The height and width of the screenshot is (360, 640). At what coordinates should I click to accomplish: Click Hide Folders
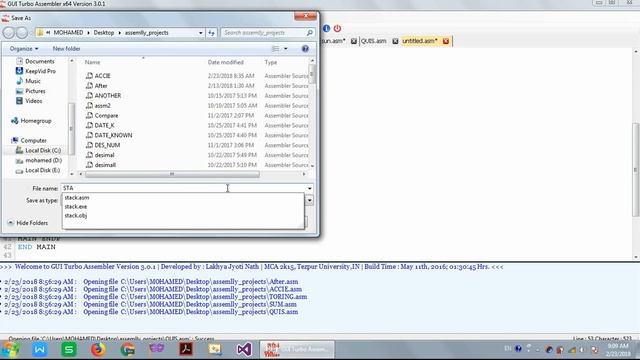pos(28,223)
